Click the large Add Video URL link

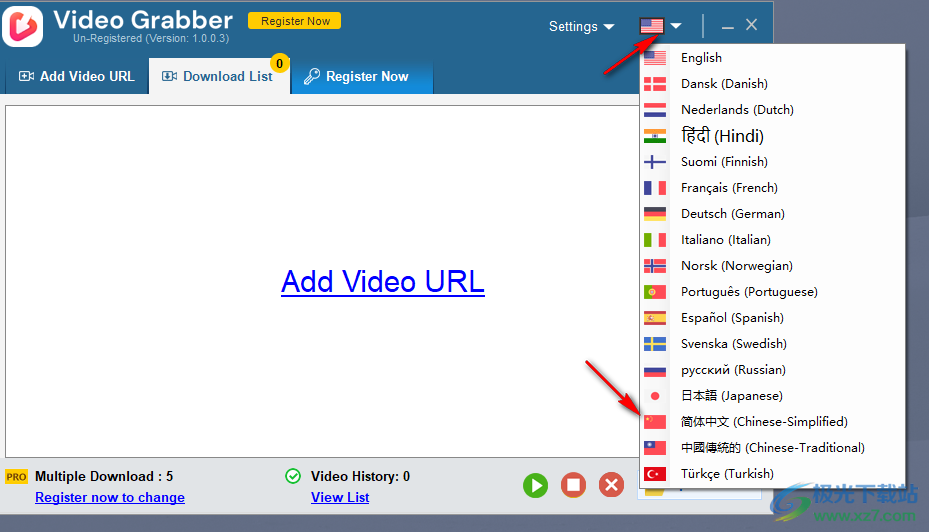tap(383, 281)
